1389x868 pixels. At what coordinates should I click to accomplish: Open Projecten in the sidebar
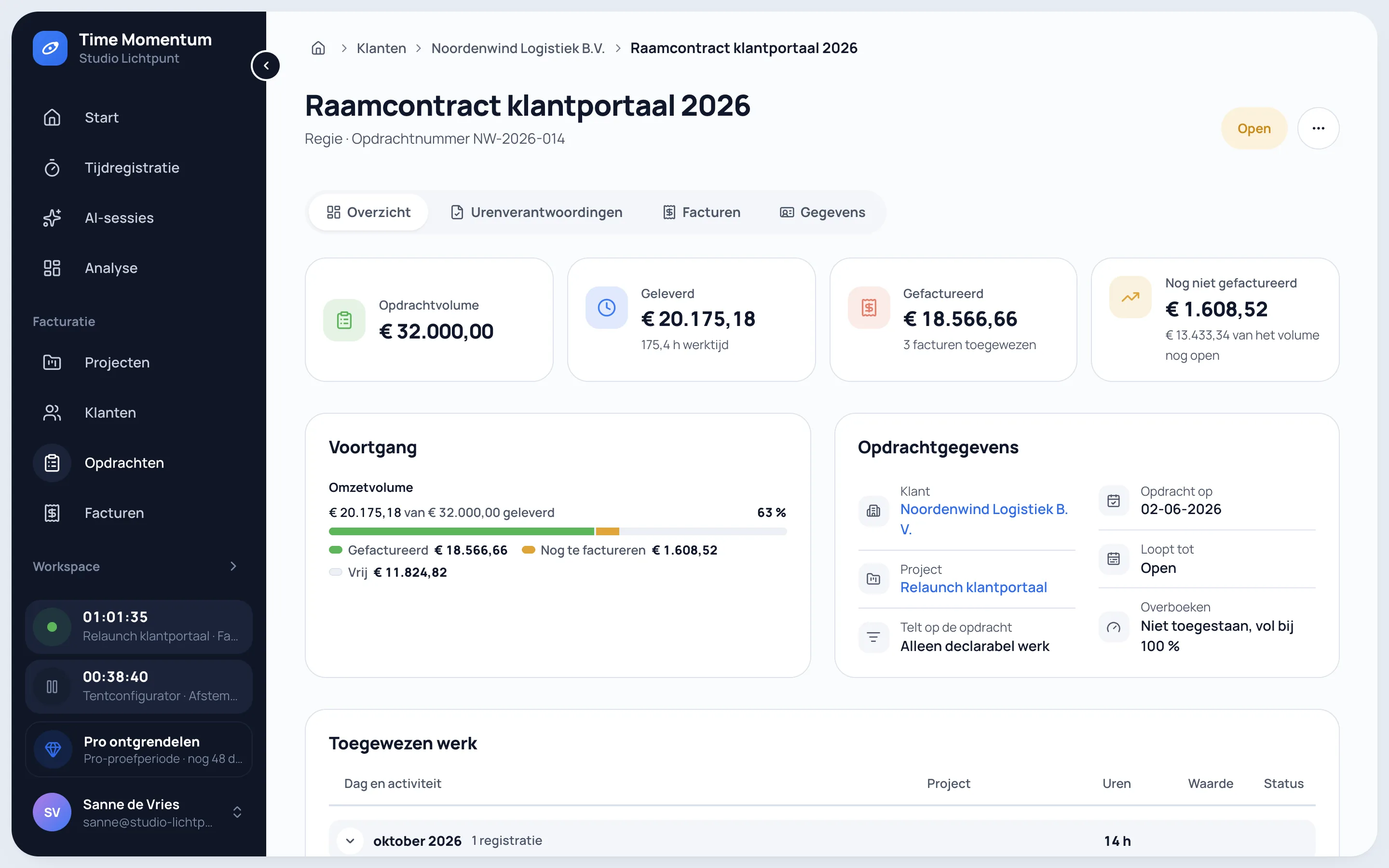pos(139,362)
